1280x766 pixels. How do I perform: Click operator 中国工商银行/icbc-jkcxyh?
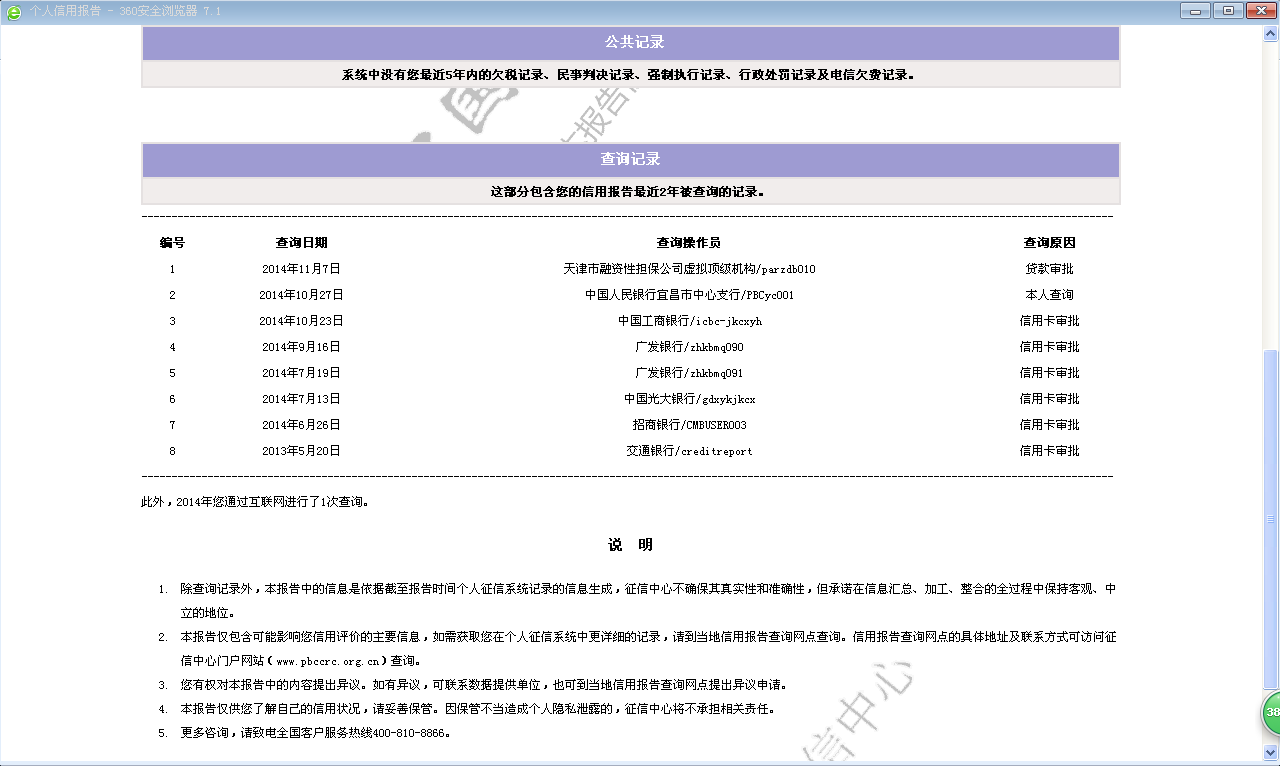coord(690,321)
